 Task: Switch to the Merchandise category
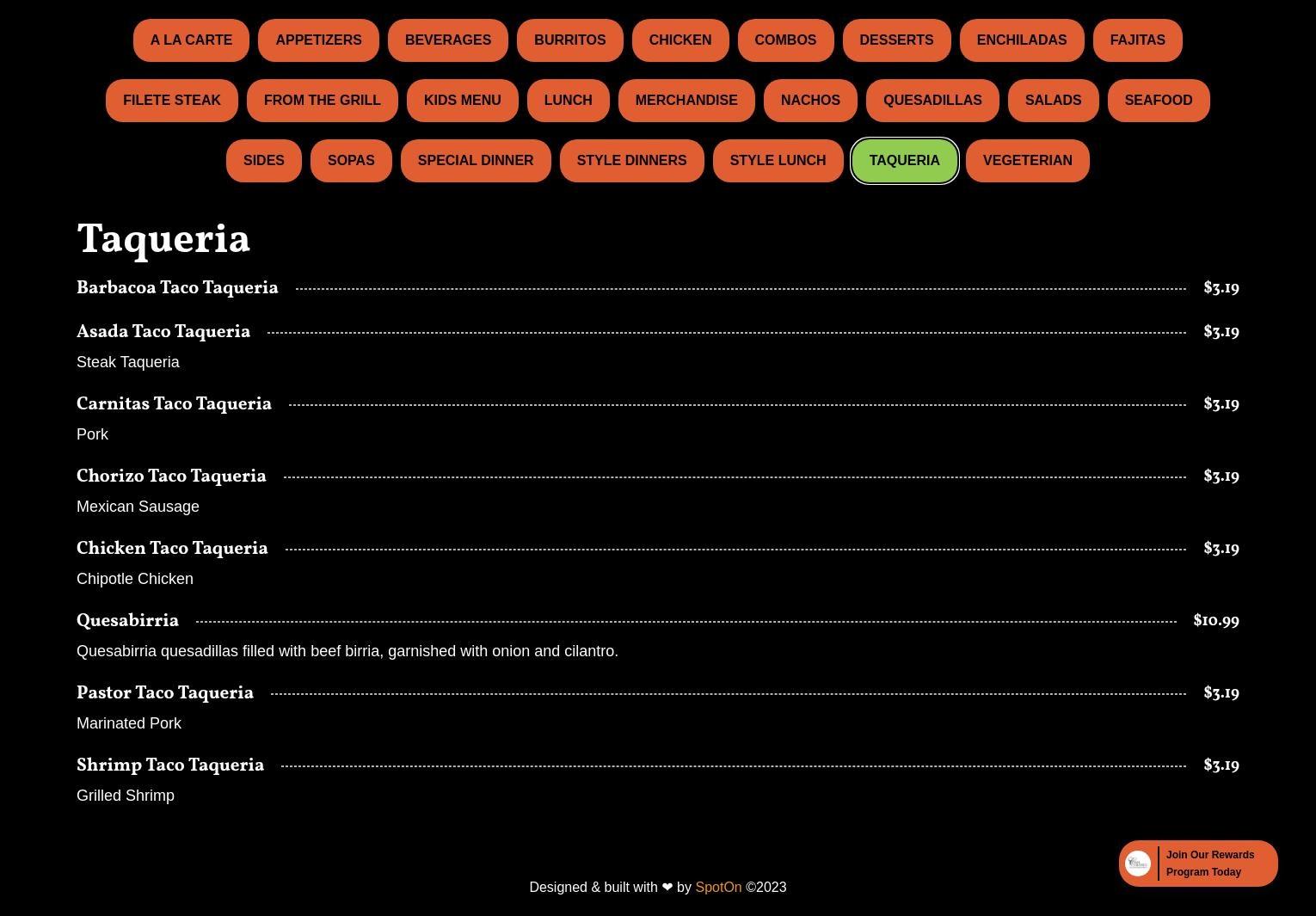coord(686,101)
